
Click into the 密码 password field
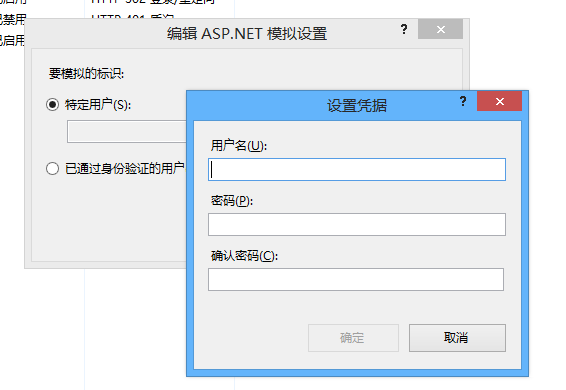[357, 224]
